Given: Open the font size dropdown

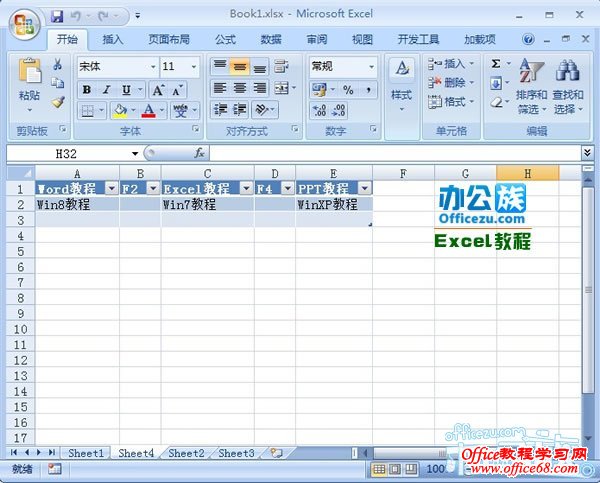Looking at the screenshot, I should [x=194, y=67].
